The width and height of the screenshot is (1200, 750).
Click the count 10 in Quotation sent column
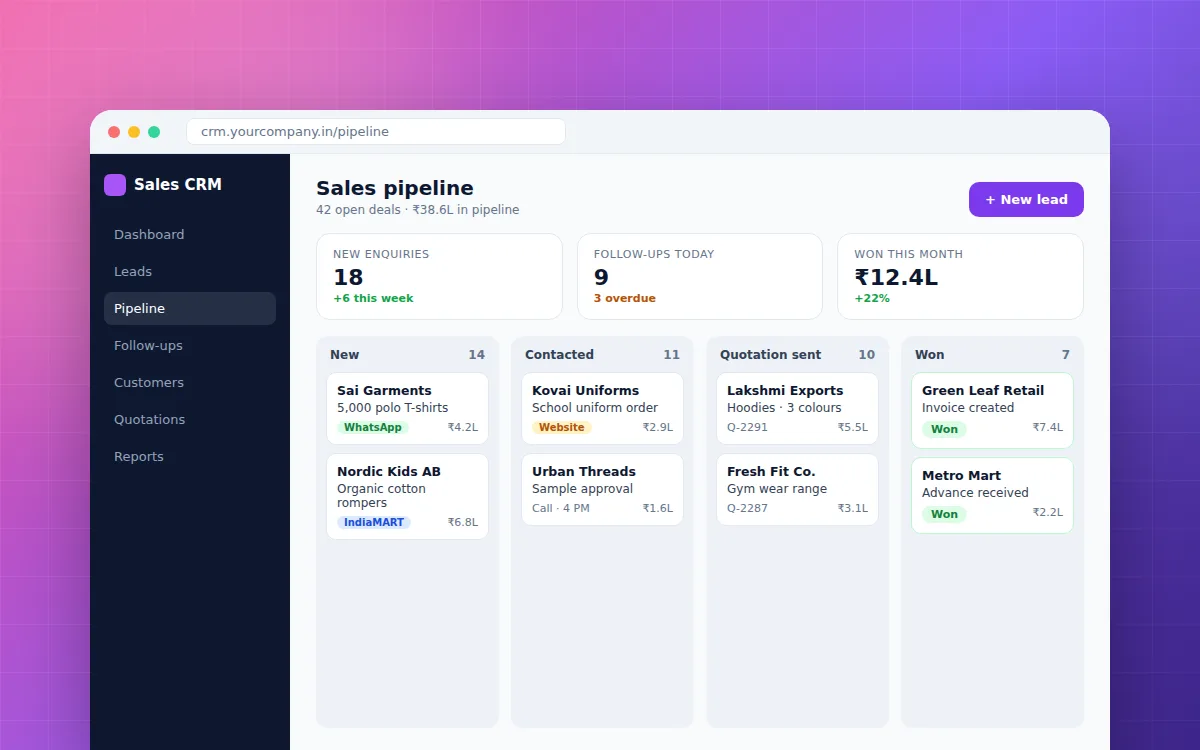[866, 354]
